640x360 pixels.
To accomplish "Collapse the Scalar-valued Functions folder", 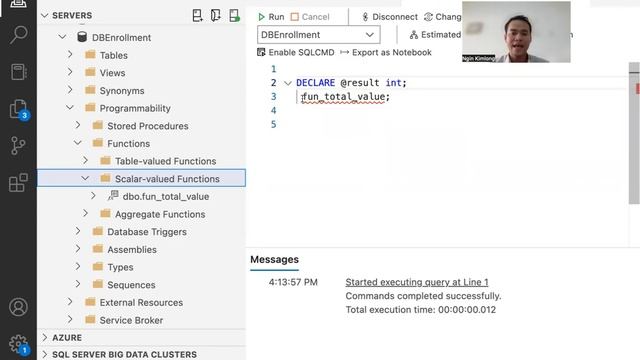I will (85, 178).
